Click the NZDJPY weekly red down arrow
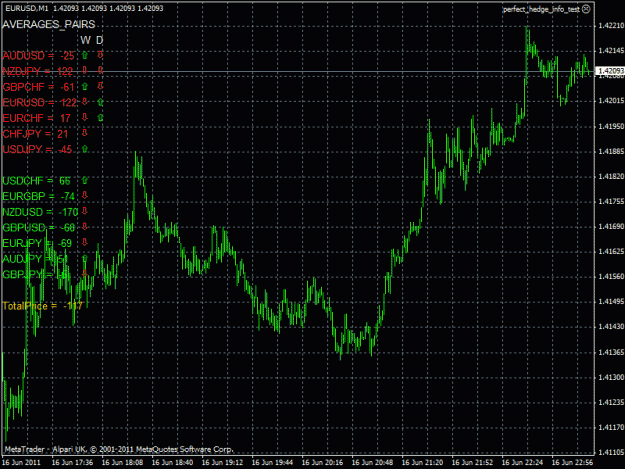The width and height of the screenshot is (625, 469). (x=85, y=71)
